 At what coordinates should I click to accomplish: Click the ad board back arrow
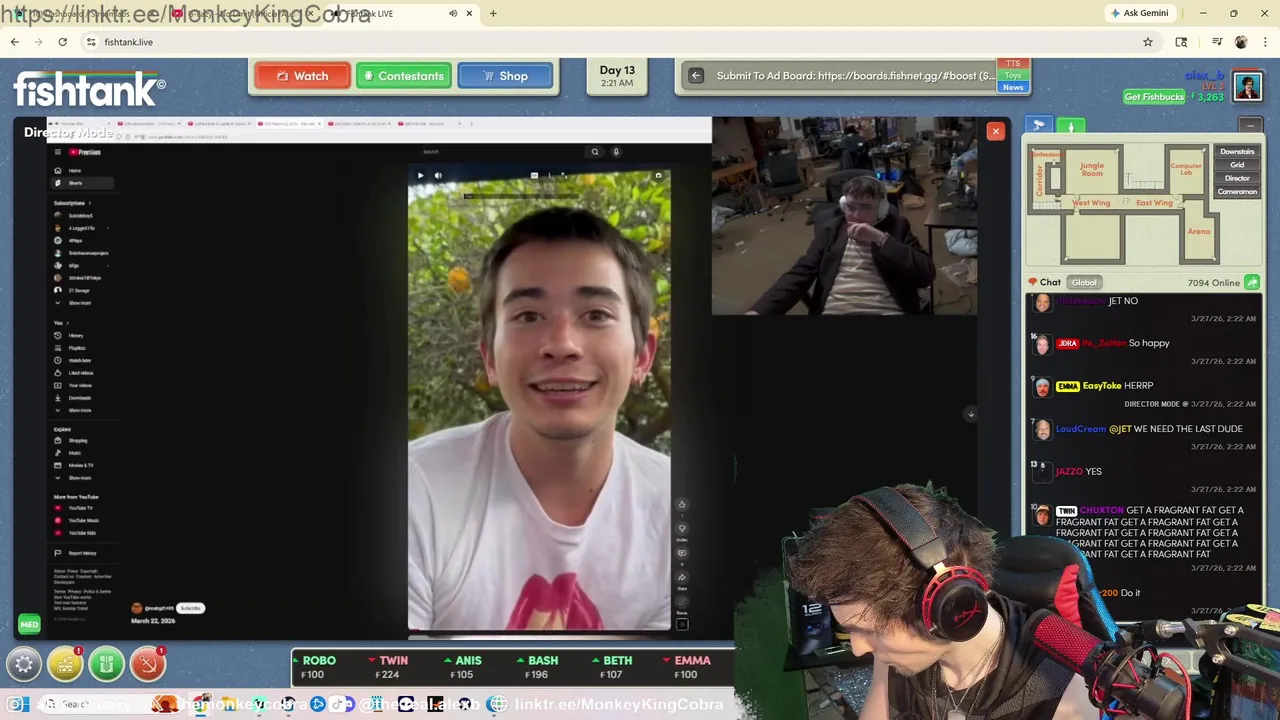tap(696, 76)
